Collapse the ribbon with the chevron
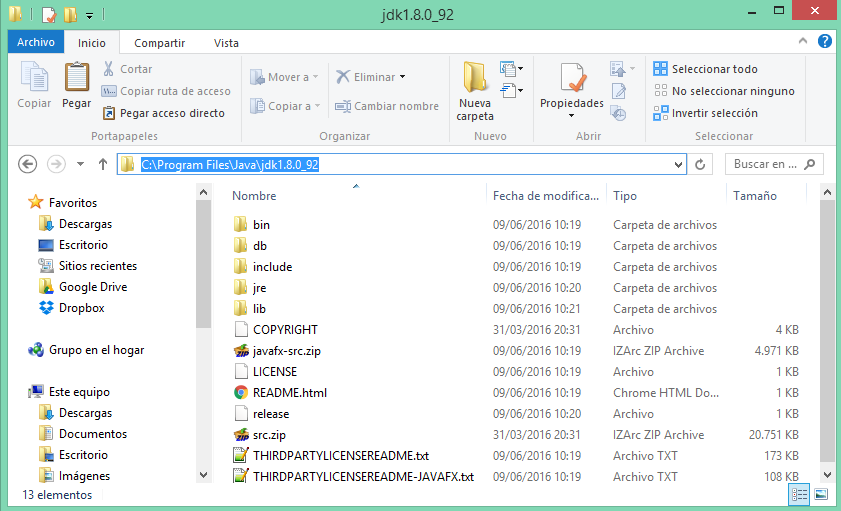Screen dimensions: 841x511 tap(803, 41)
